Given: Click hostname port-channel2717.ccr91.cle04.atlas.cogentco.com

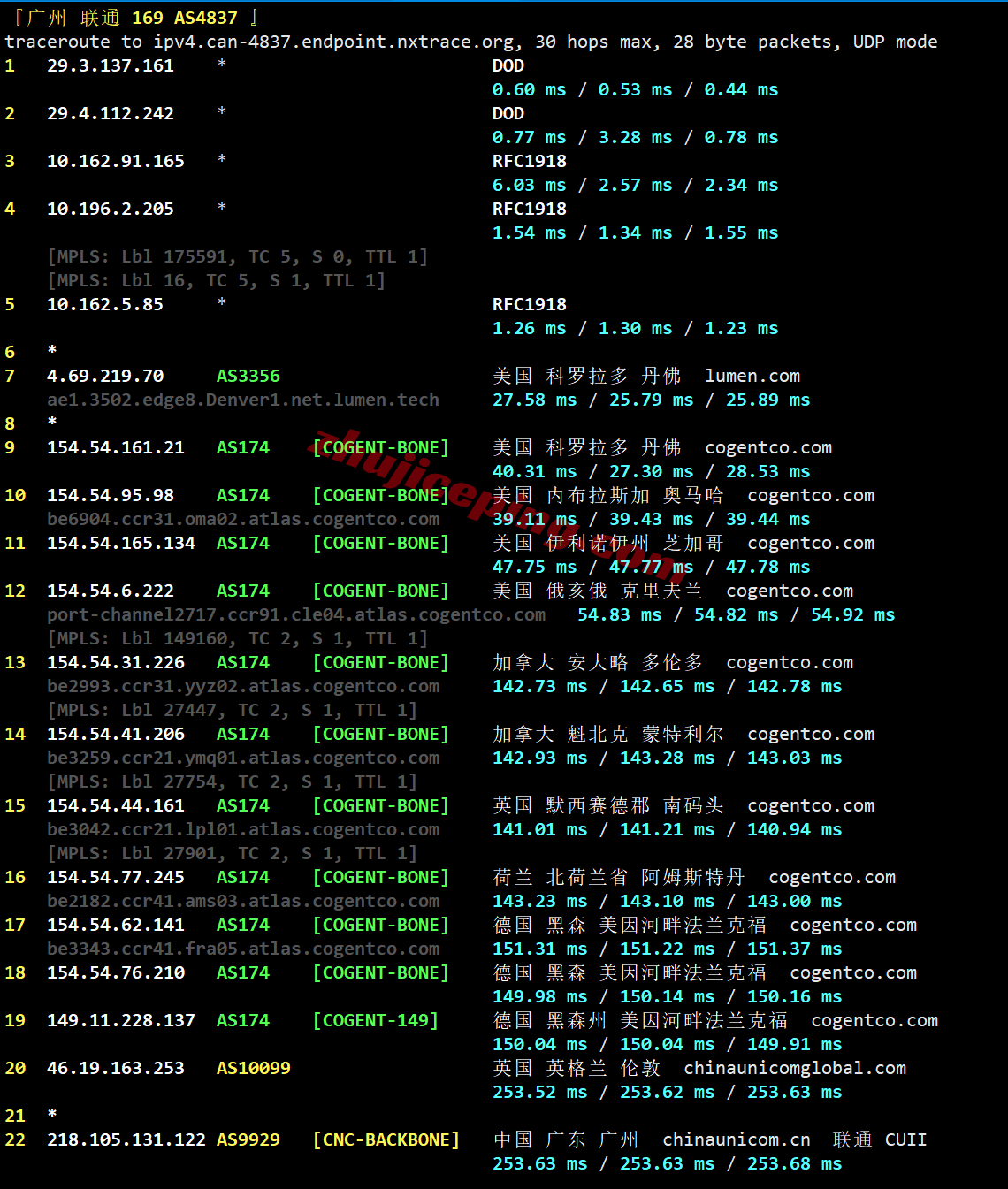Looking at the screenshot, I should (x=296, y=614).
